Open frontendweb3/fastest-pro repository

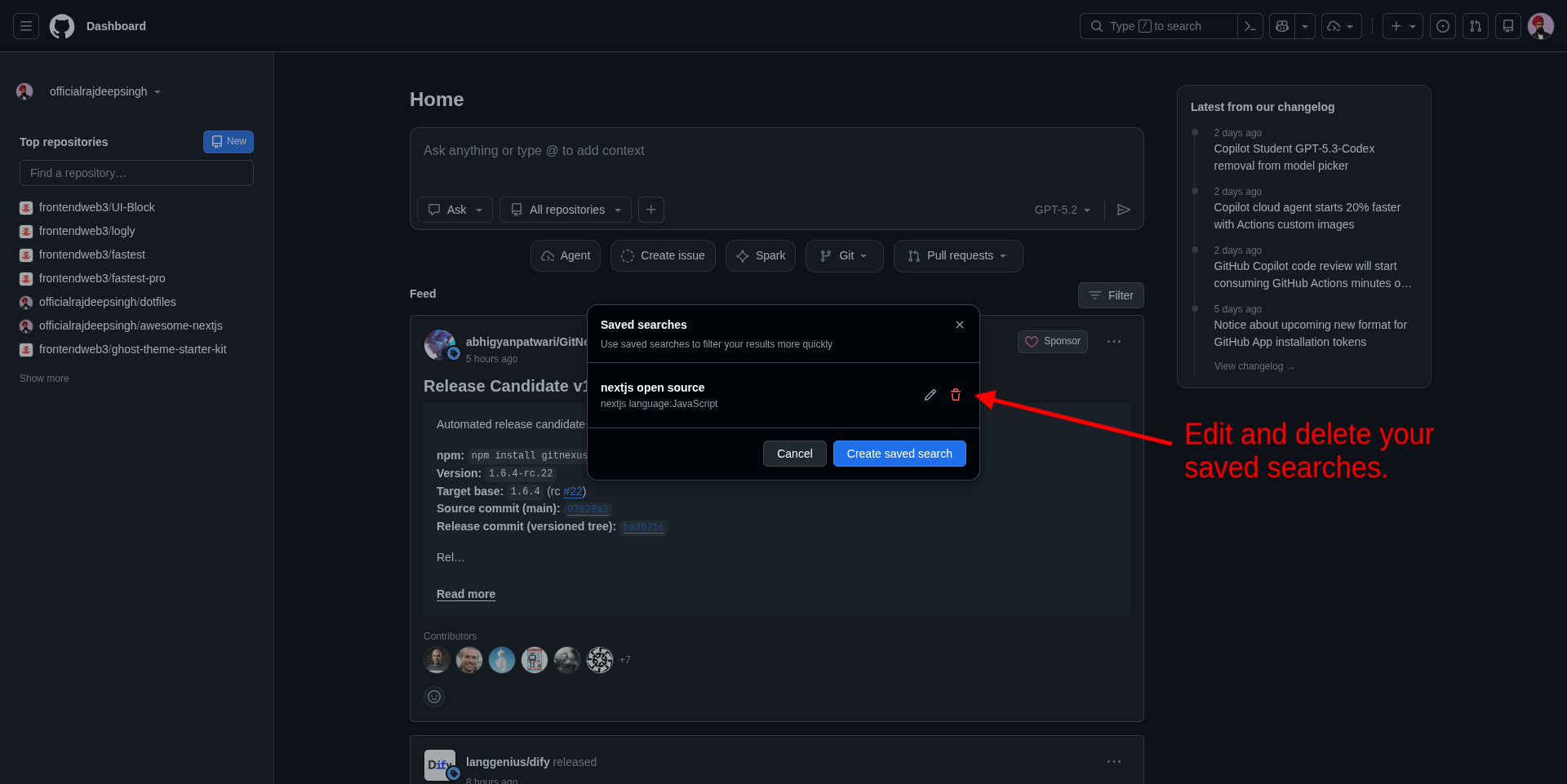[x=102, y=278]
